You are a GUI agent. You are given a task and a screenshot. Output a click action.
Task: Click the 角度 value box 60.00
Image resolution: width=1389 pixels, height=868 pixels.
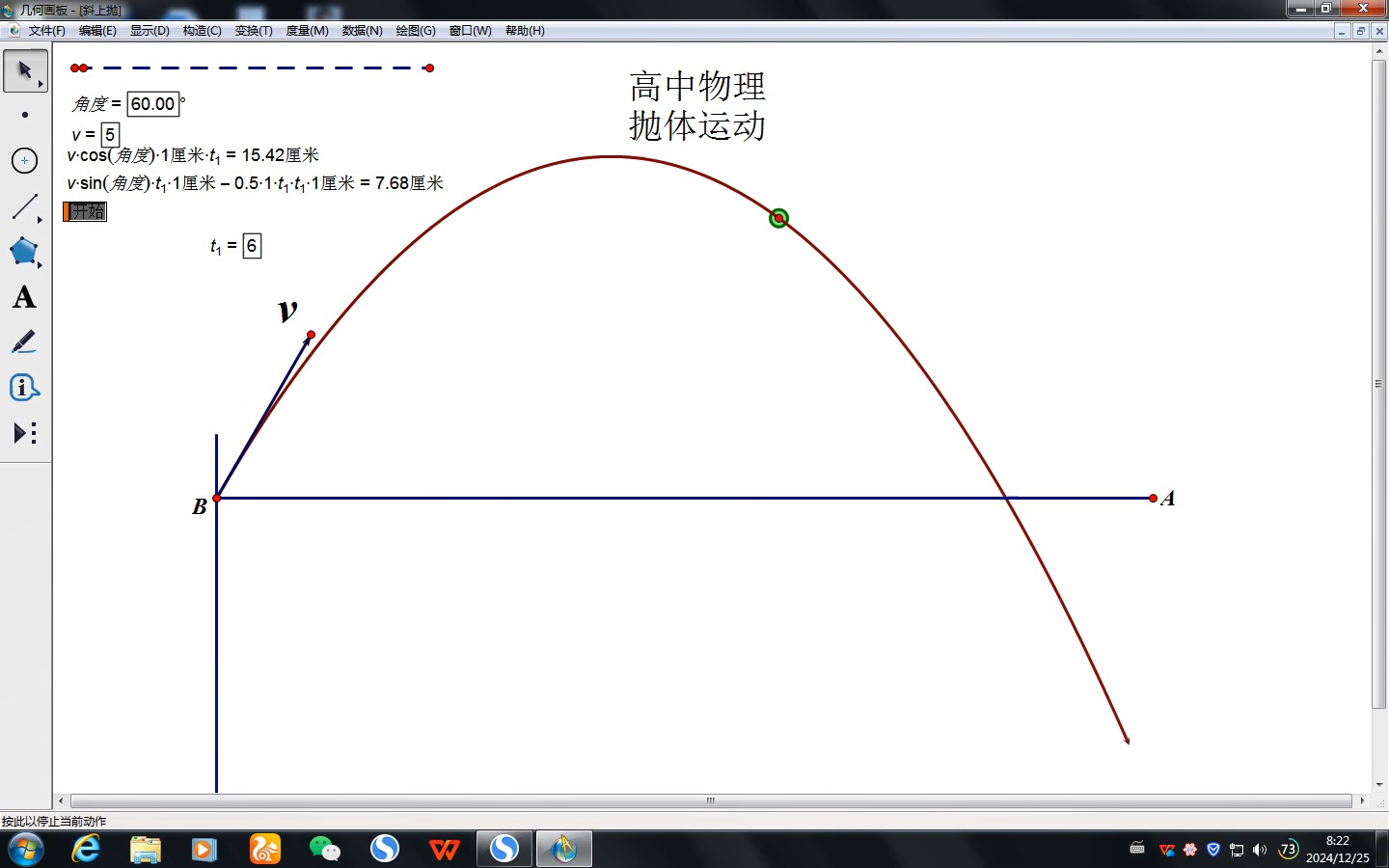(153, 104)
